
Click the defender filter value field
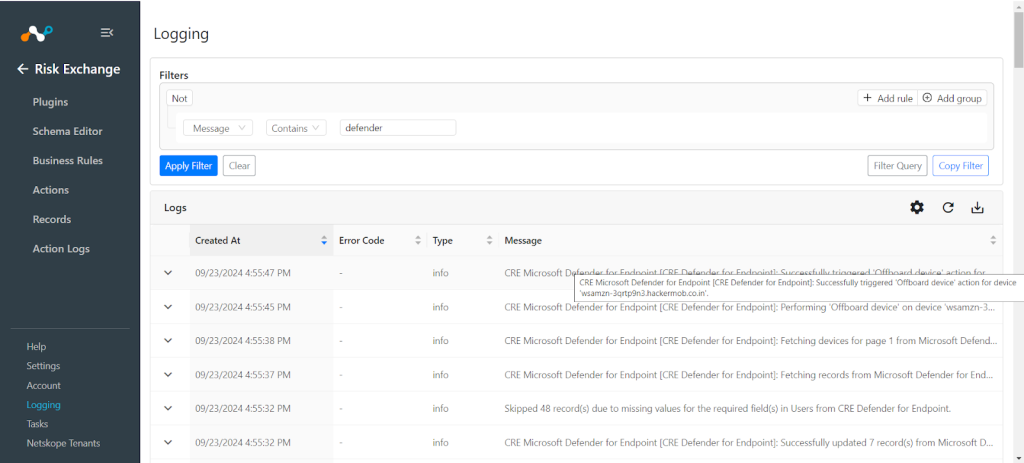click(x=398, y=128)
